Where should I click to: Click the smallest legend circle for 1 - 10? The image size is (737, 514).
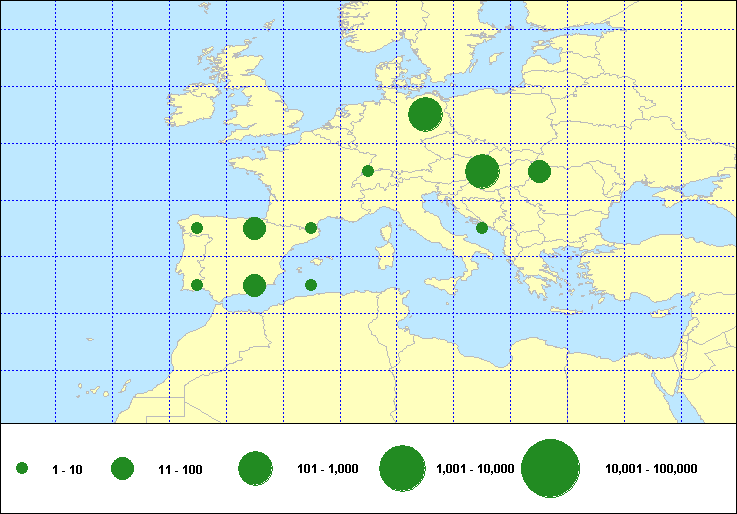coord(22,468)
